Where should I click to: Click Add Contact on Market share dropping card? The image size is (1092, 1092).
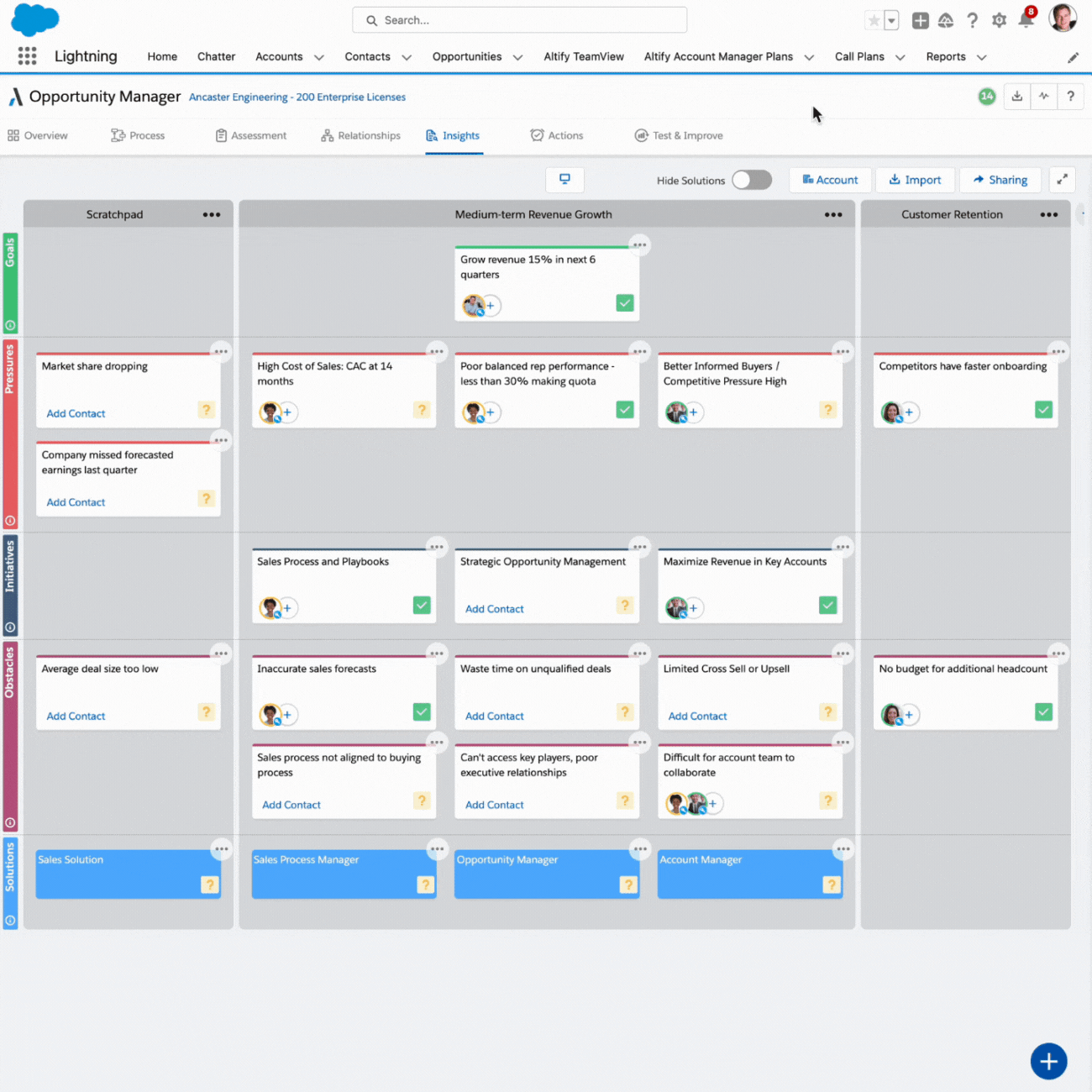(x=76, y=413)
